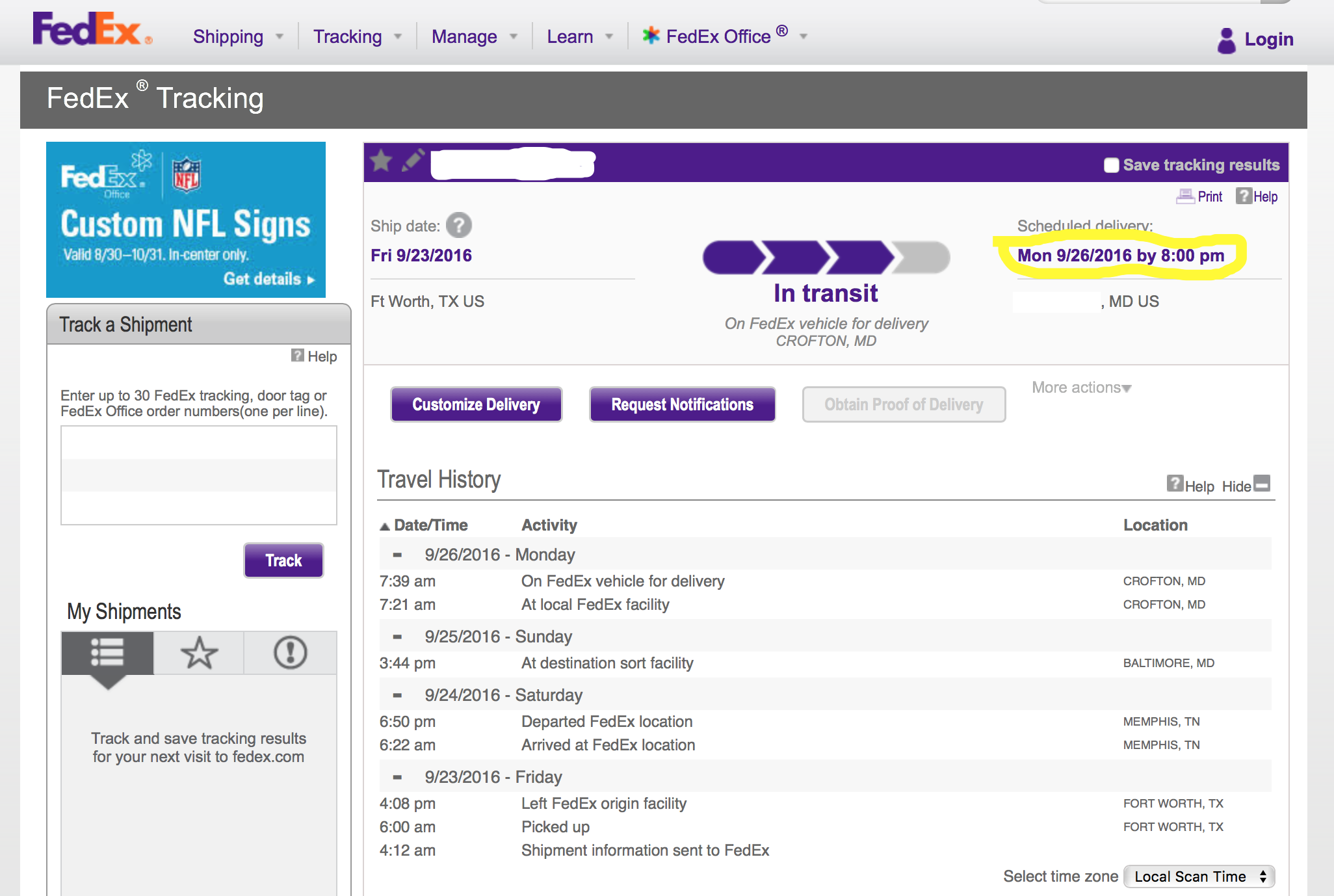Select the star favorites tab in My Shipments
This screenshot has height=896, width=1334.
point(199,652)
